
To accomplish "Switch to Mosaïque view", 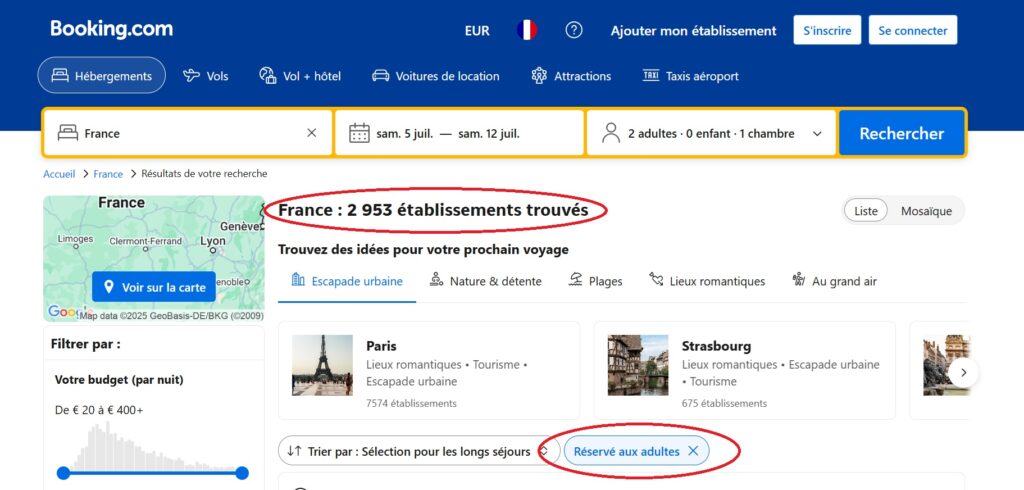I will 926,211.
